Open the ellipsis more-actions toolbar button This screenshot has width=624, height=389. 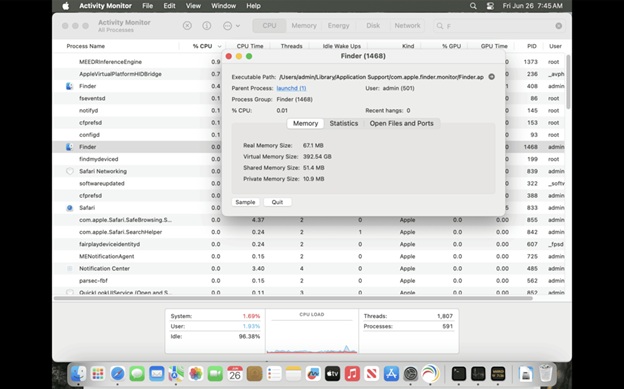point(231,25)
